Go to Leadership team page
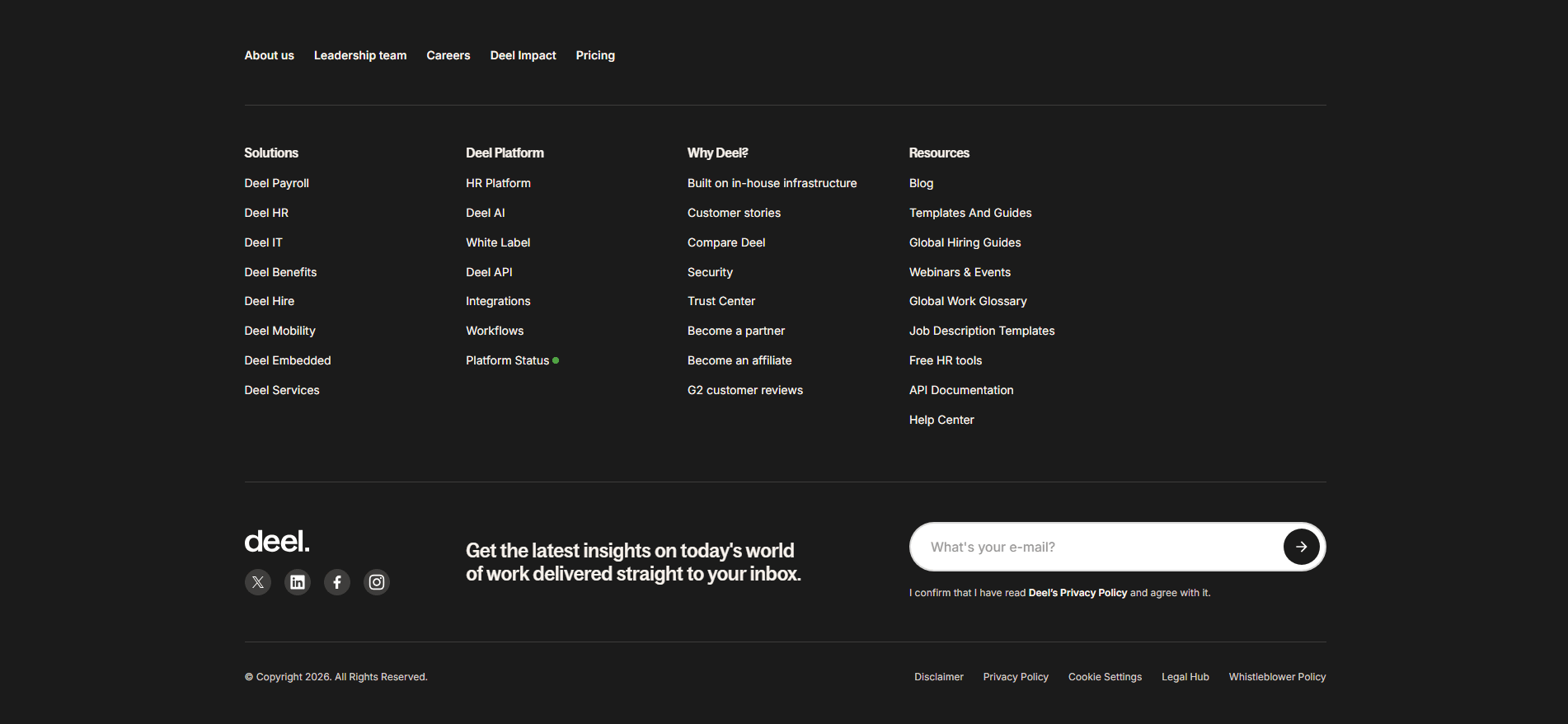Viewport: 1568px width, 724px height. coord(360,55)
